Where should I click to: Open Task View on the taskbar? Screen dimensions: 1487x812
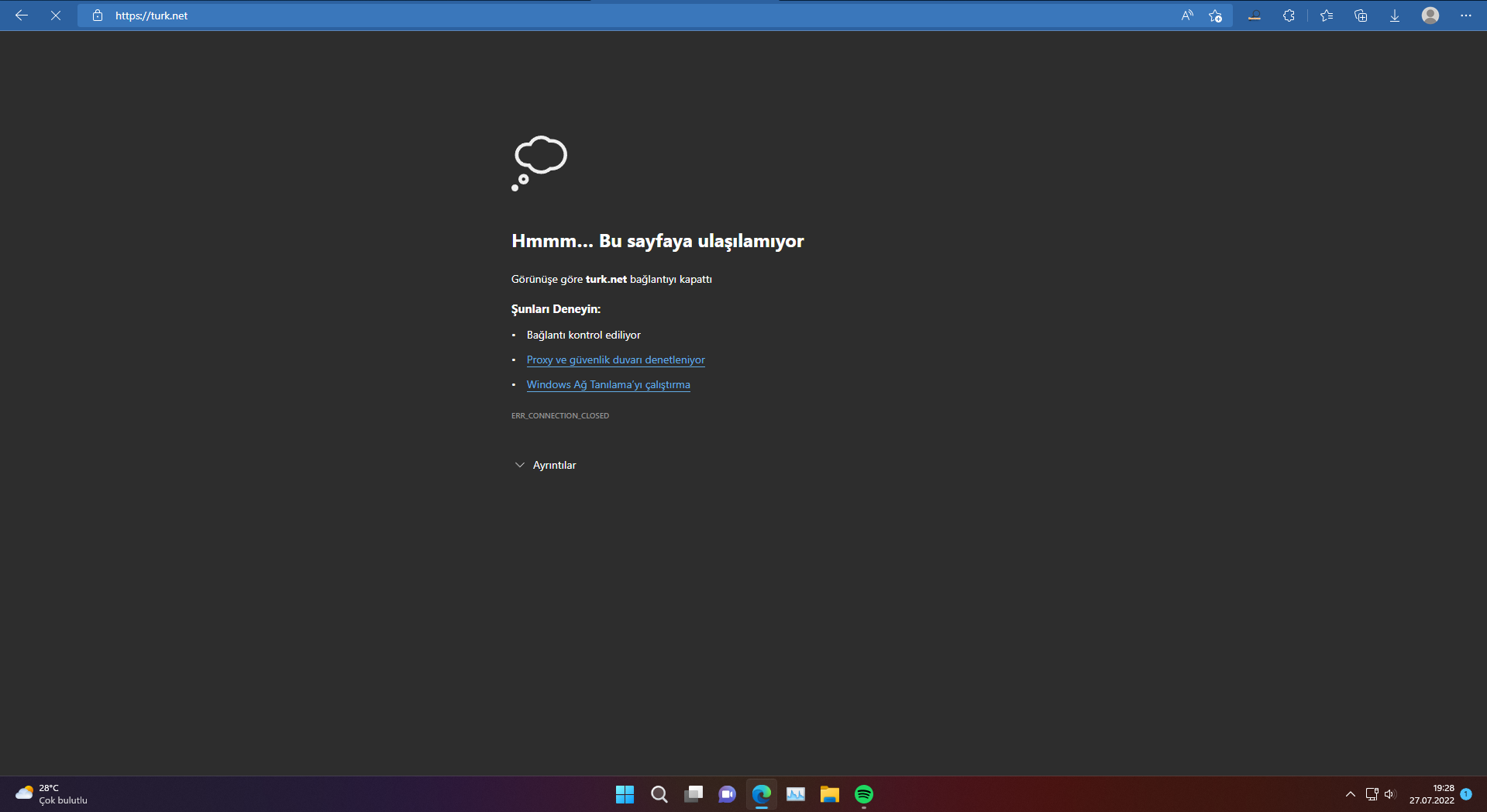(x=693, y=794)
